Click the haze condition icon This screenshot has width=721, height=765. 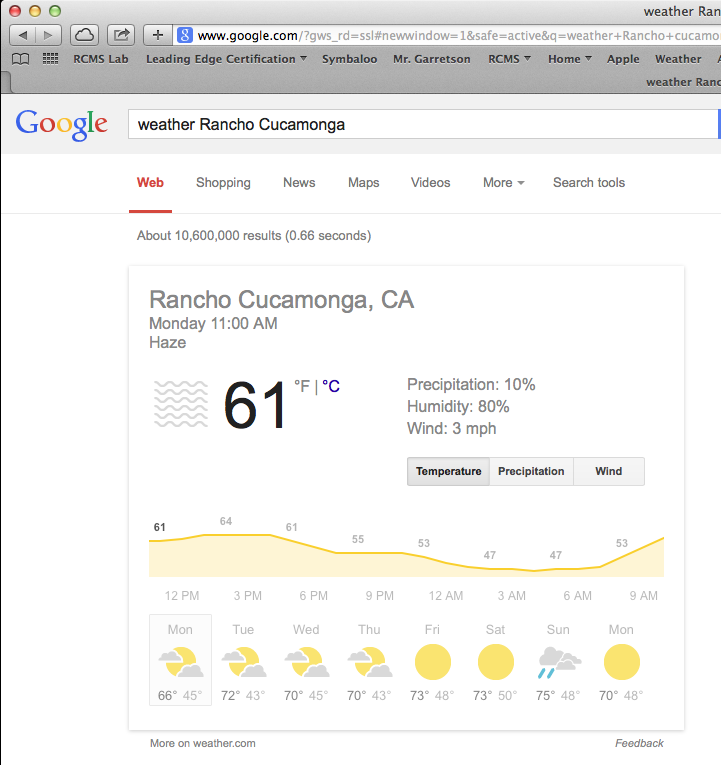point(181,404)
